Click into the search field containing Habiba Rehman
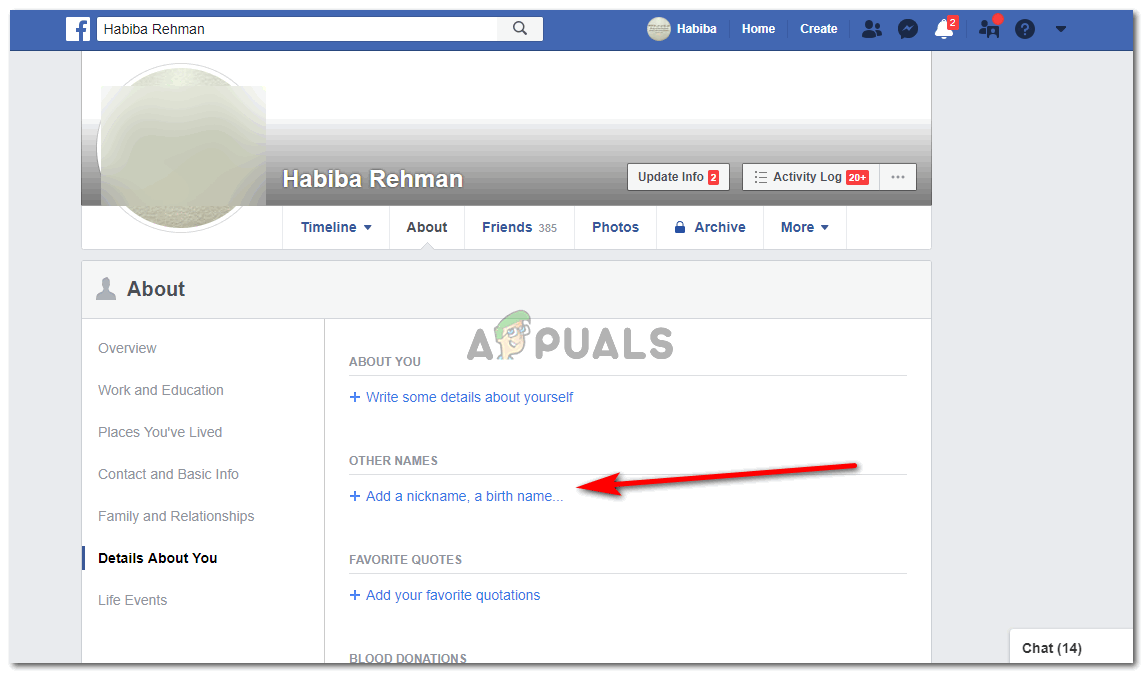 pyautogui.click(x=297, y=29)
